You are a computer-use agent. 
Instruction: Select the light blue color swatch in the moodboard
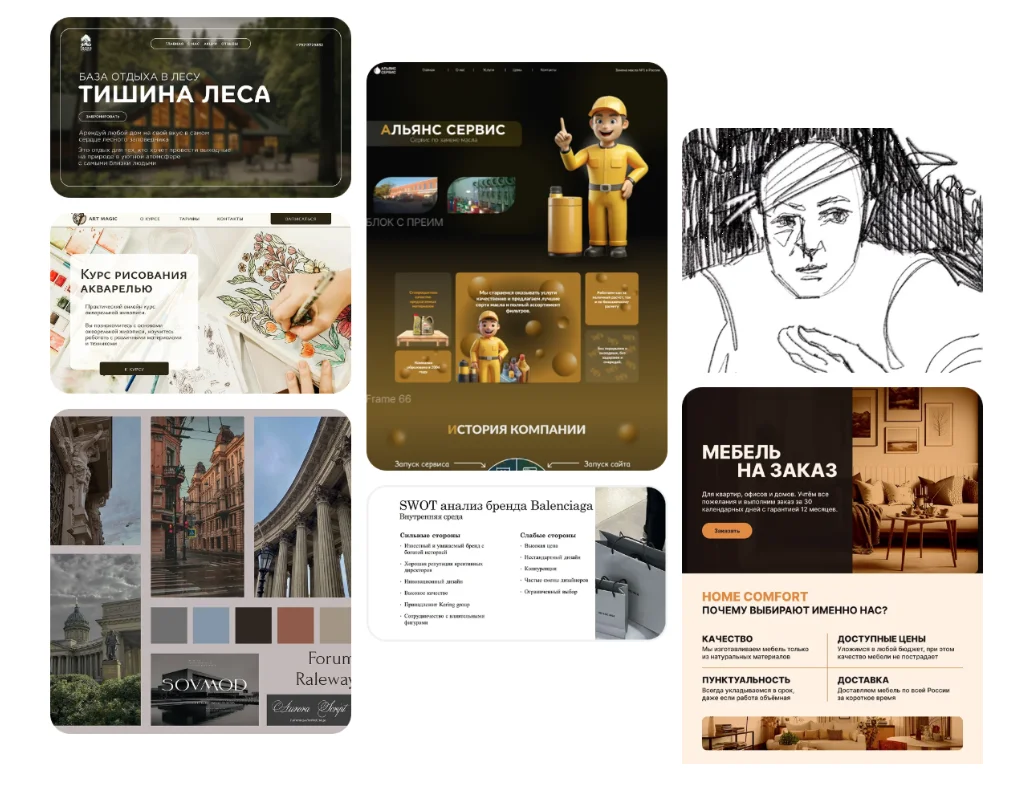211,625
